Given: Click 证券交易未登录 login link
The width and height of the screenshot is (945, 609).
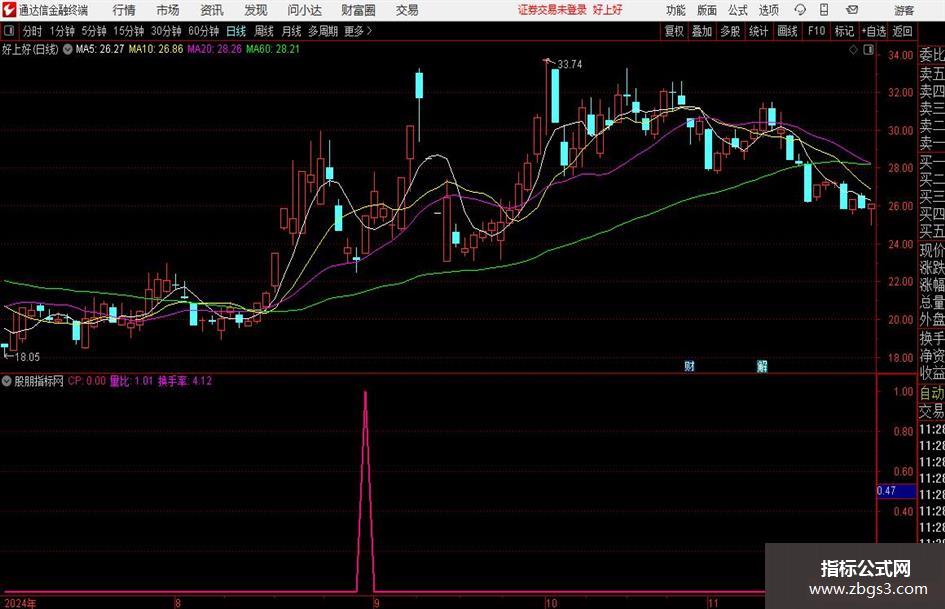Looking at the screenshot, I should click(552, 10).
